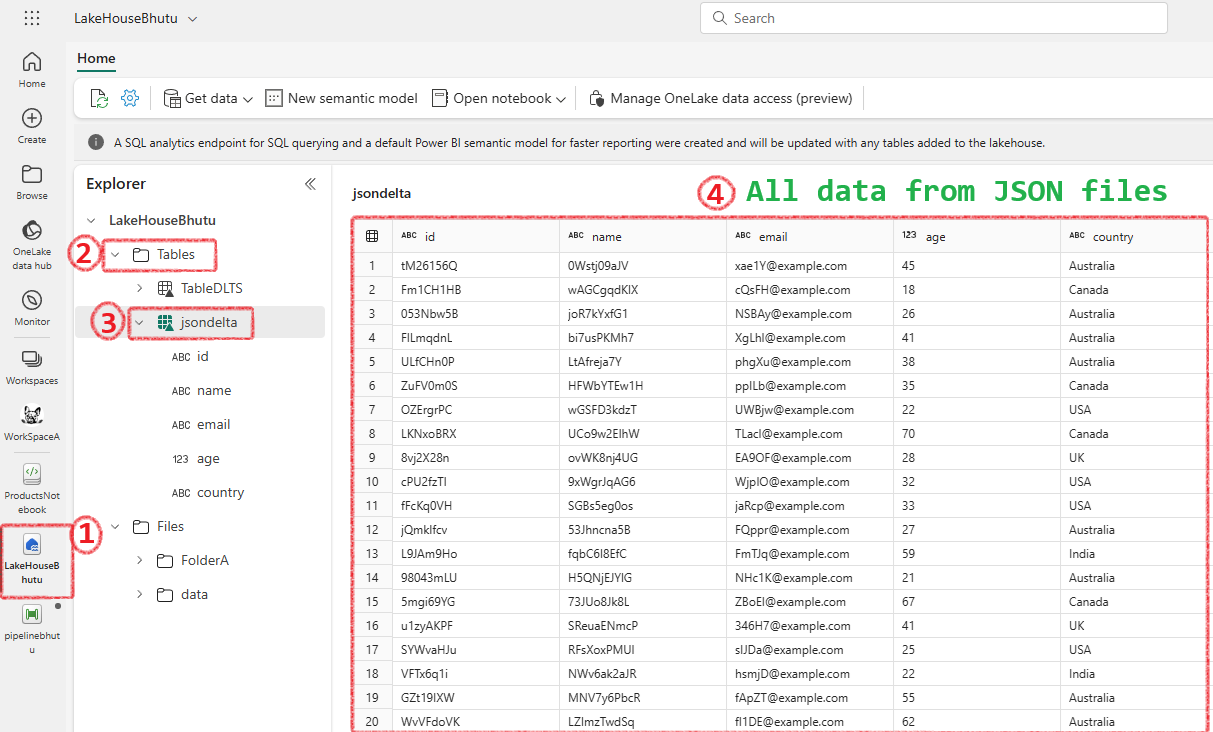This screenshot has width=1213, height=732.
Task: Switch to the Home tab
Action: point(96,59)
